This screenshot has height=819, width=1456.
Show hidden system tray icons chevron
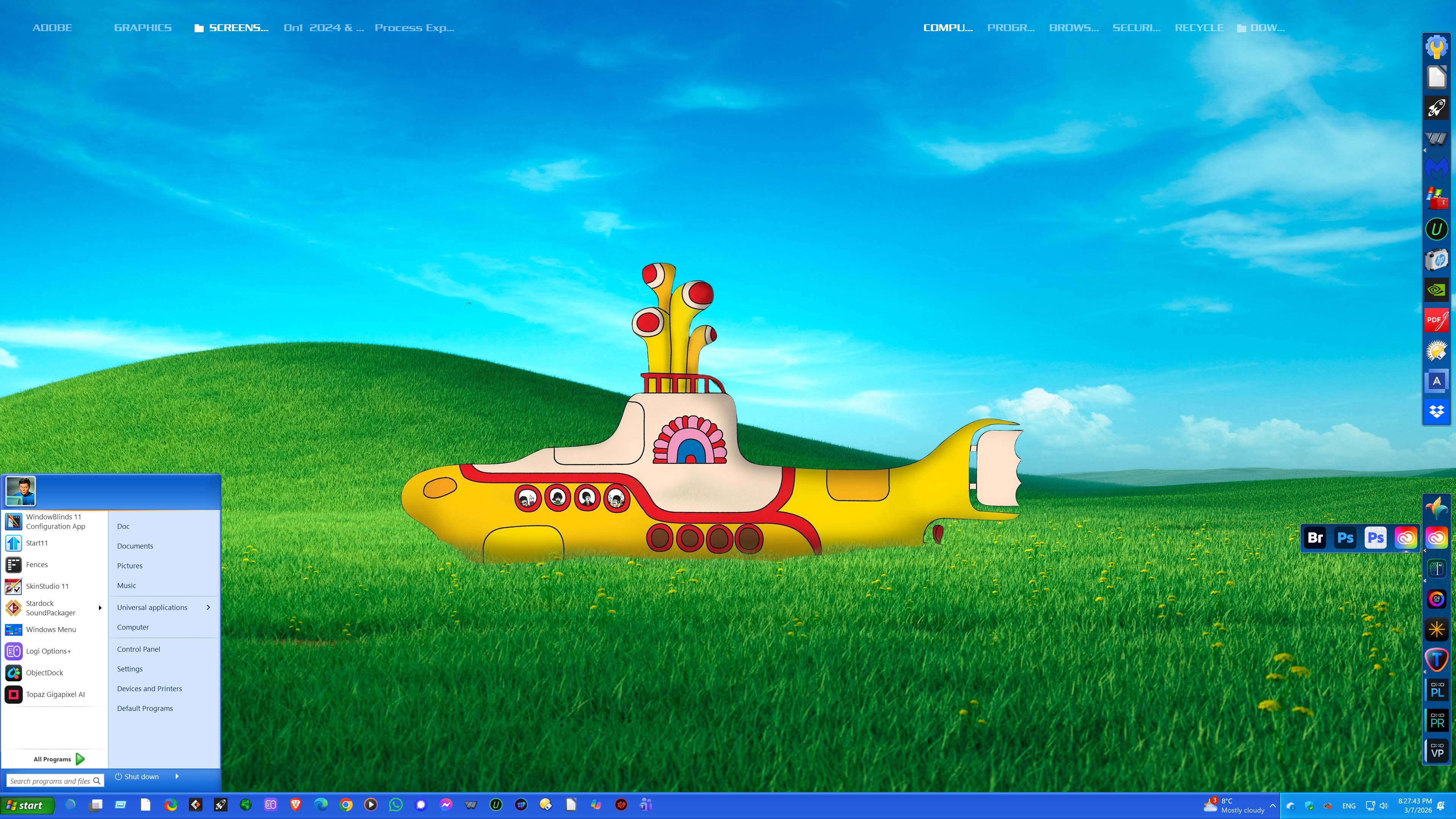(x=1272, y=805)
